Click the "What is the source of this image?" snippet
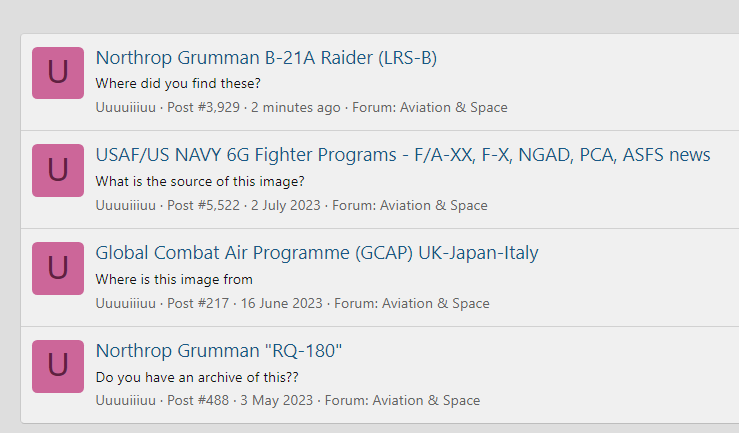 tap(200, 181)
